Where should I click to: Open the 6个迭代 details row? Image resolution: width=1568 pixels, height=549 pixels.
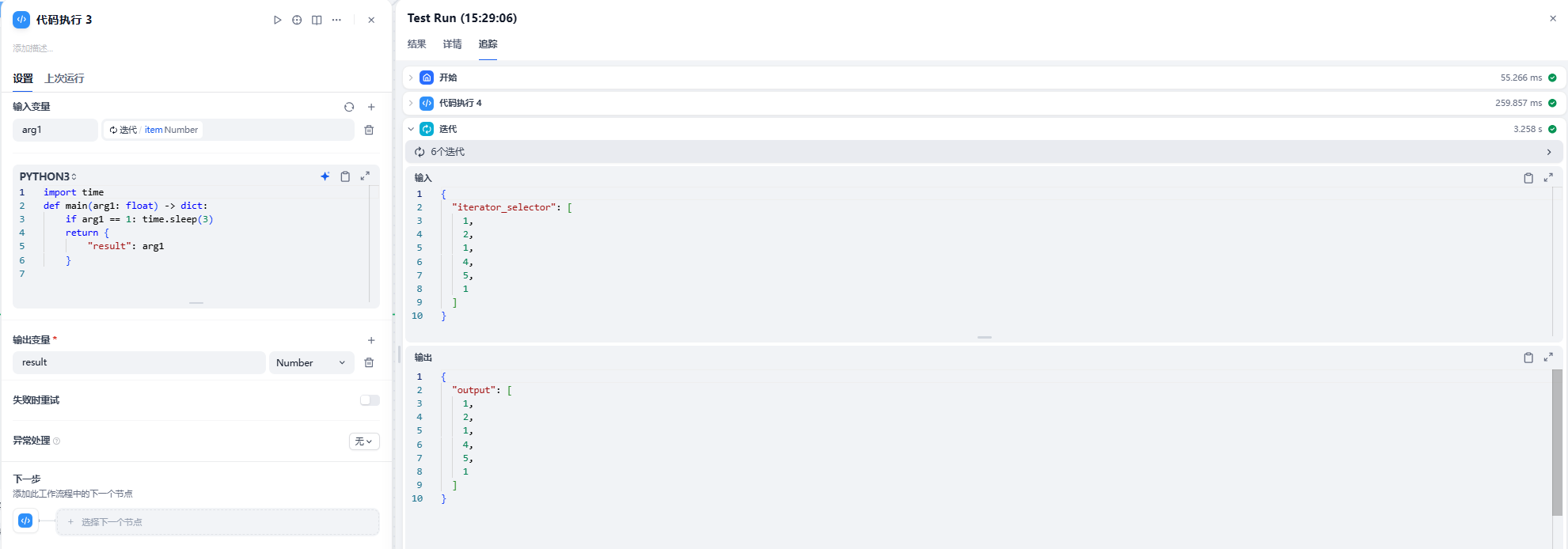pyautogui.click(x=984, y=152)
